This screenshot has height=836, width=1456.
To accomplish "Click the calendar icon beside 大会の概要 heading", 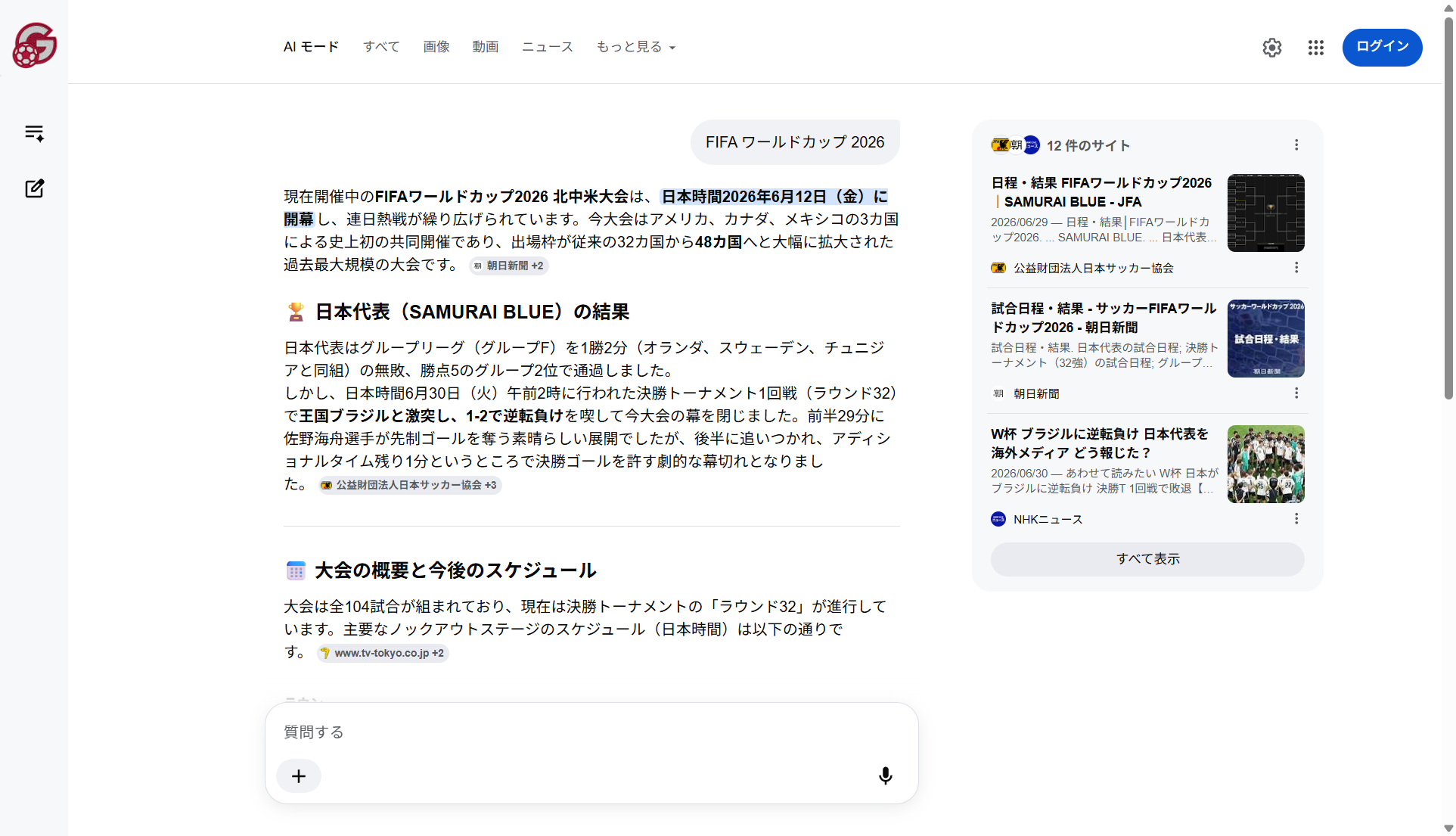I will tap(296, 570).
